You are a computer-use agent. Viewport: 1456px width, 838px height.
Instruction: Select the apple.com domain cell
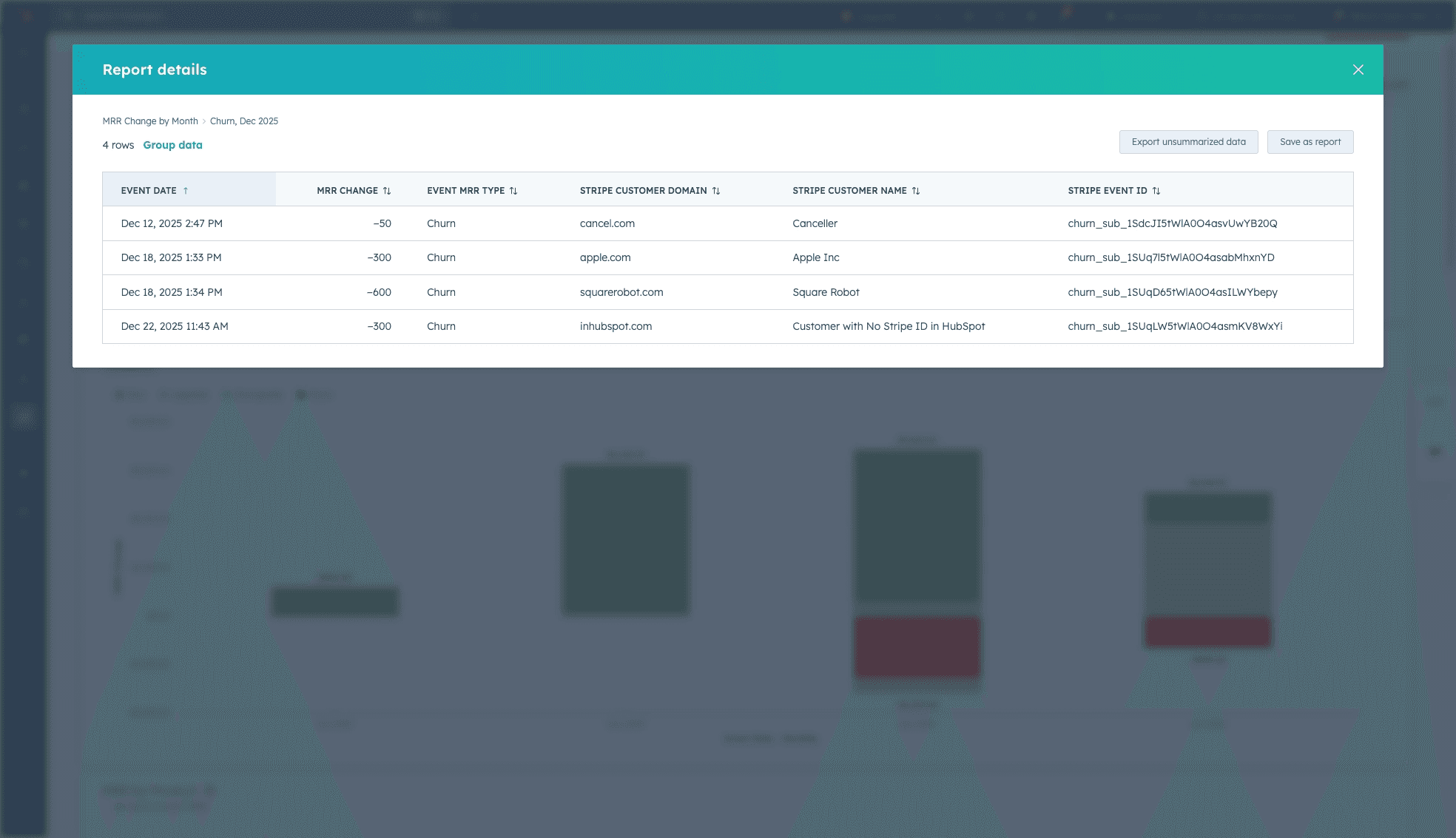(604, 257)
